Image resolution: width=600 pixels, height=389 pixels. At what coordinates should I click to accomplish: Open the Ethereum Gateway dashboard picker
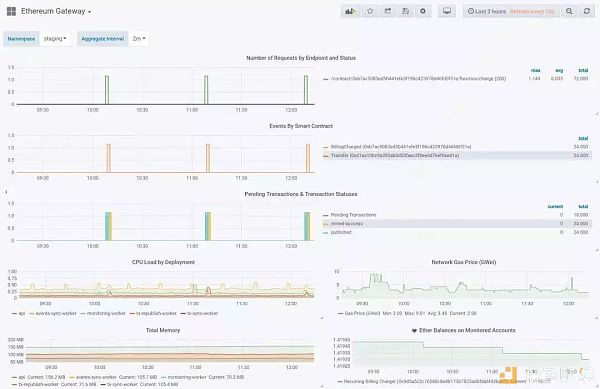[56, 11]
